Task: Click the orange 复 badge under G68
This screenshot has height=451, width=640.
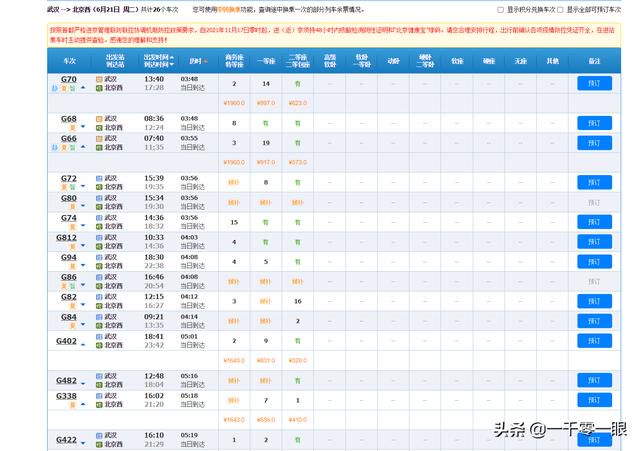Action: pyautogui.click(x=73, y=127)
